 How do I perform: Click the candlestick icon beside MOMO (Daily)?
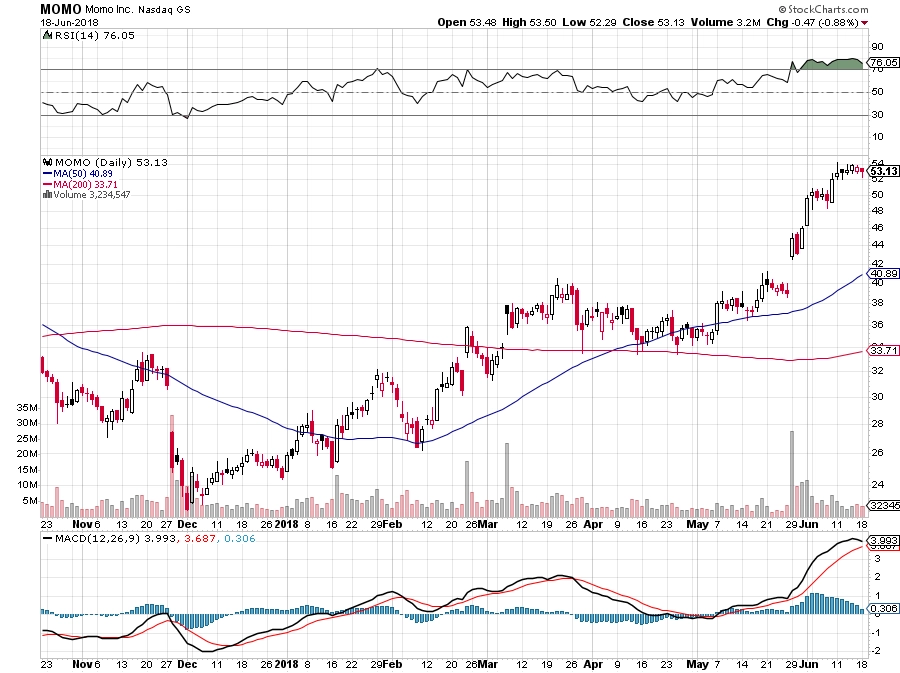pyautogui.click(x=48, y=162)
